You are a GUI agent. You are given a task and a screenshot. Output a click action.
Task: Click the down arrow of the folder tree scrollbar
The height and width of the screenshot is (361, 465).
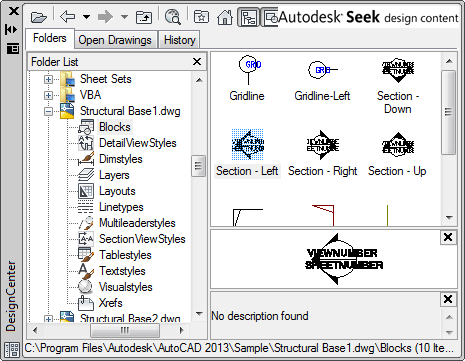click(x=199, y=314)
